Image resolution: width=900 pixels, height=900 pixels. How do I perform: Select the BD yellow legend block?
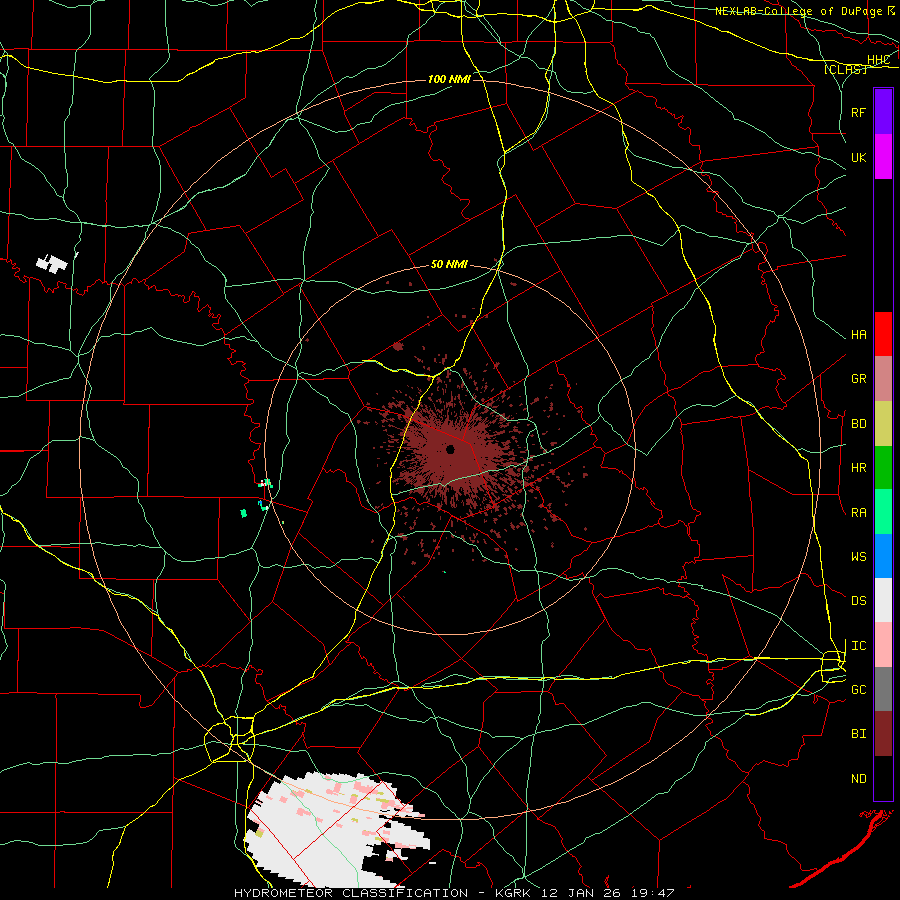[883, 423]
